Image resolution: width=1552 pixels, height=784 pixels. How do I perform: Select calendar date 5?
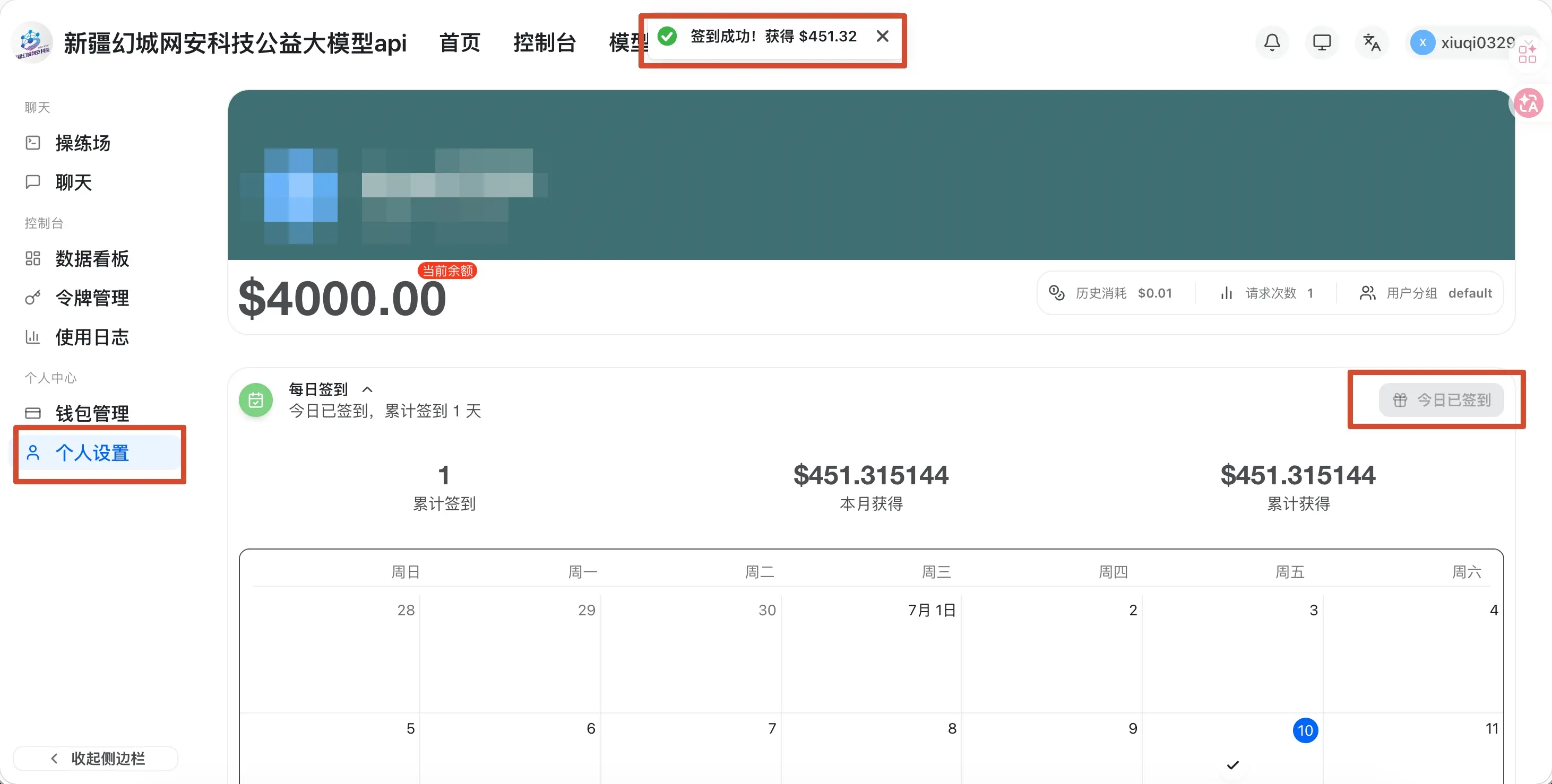pyautogui.click(x=410, y=728)
